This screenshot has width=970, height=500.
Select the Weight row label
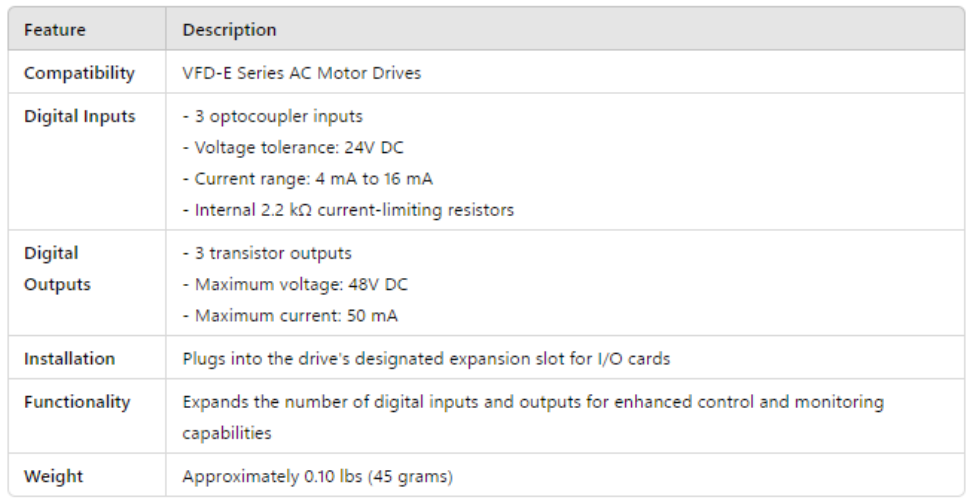click(54, 476)
